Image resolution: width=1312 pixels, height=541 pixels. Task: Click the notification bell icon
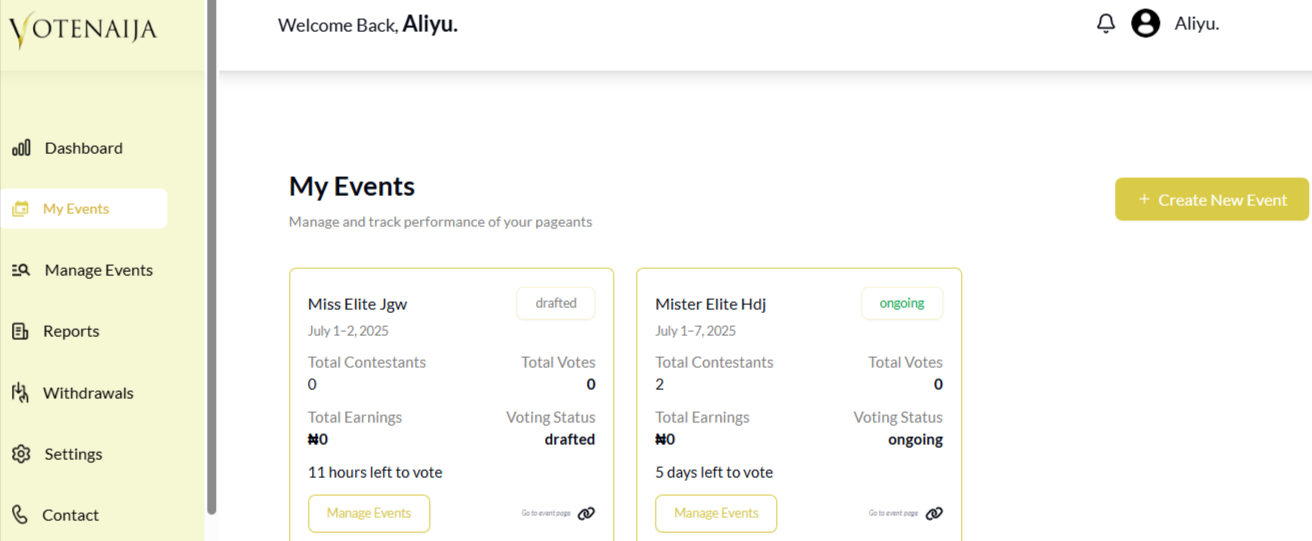coord(1105,23)
